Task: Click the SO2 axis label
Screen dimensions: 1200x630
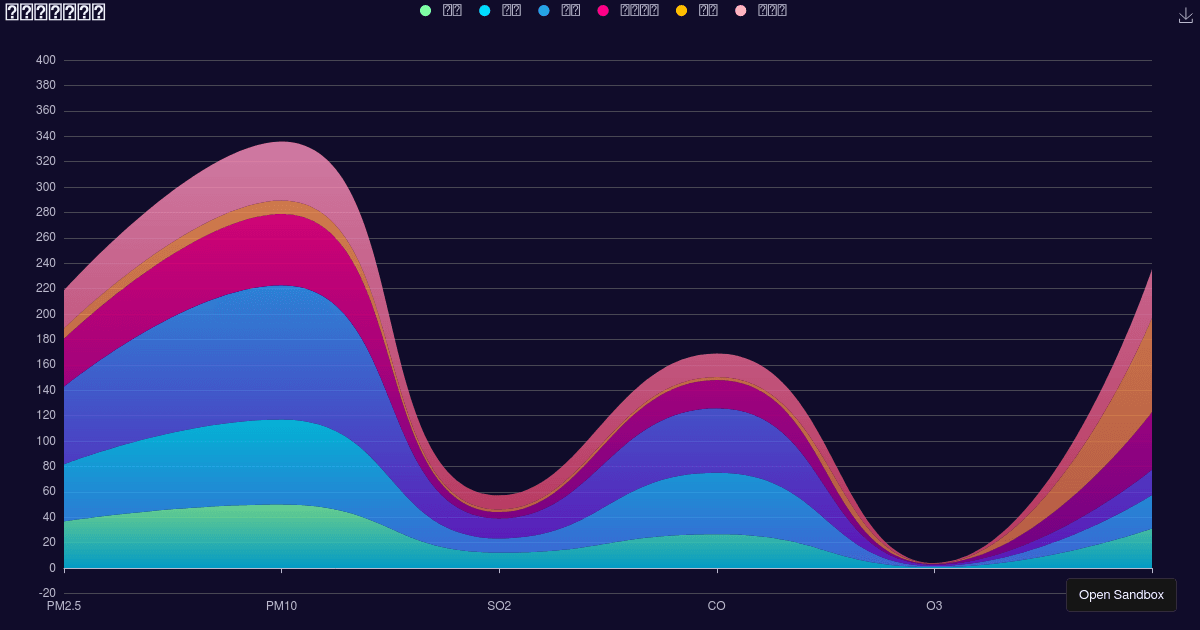Action: coord(498,606)
